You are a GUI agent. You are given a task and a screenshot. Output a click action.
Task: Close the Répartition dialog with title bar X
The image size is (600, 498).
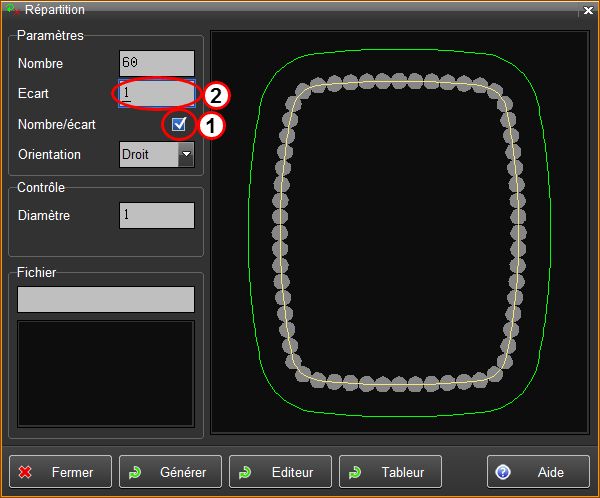click(587, 9)
